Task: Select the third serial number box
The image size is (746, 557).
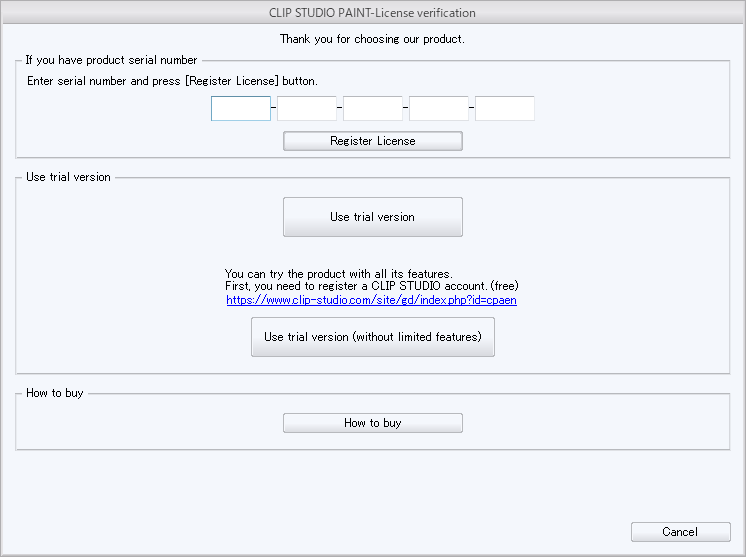Action: 373,109
